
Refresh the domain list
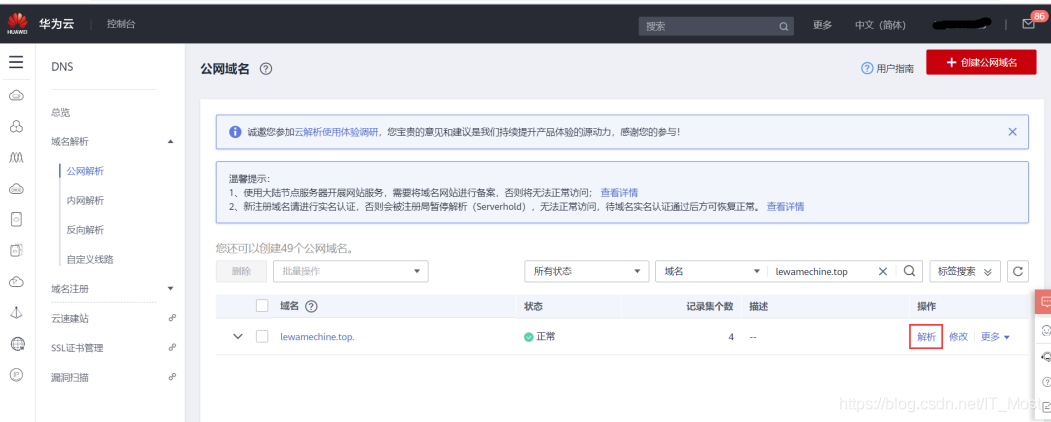click(1017, 271)
